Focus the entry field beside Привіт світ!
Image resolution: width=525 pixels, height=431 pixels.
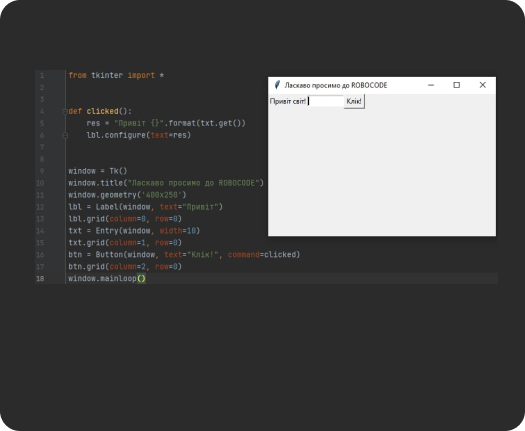pyautogui.click(x=326, y=101)
